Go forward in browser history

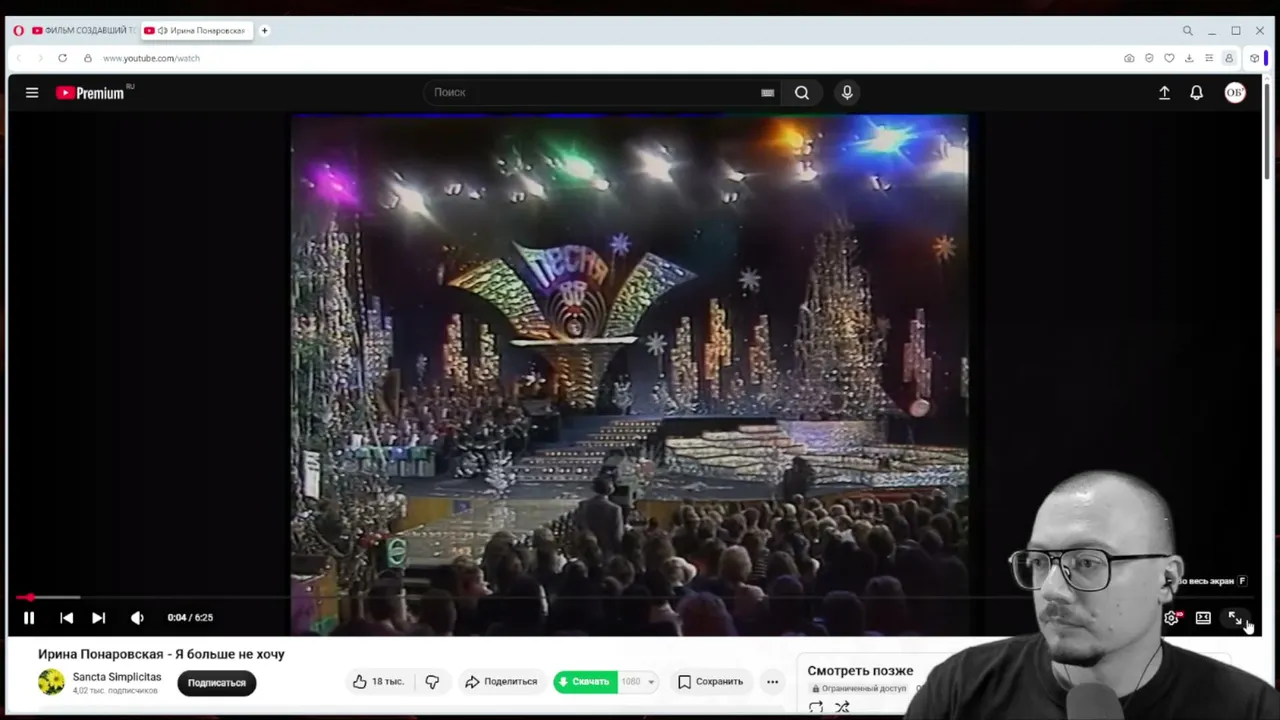click(x=40, y=58)
